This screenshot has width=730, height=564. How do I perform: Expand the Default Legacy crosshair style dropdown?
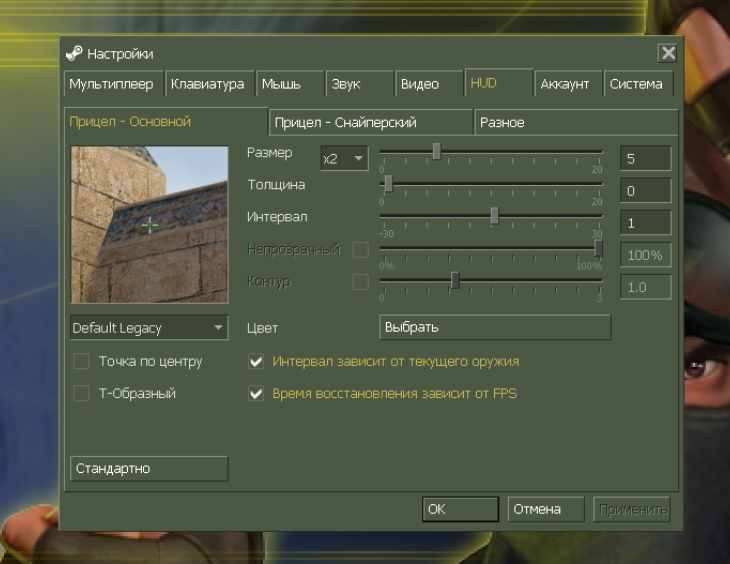tap(149, 327)
